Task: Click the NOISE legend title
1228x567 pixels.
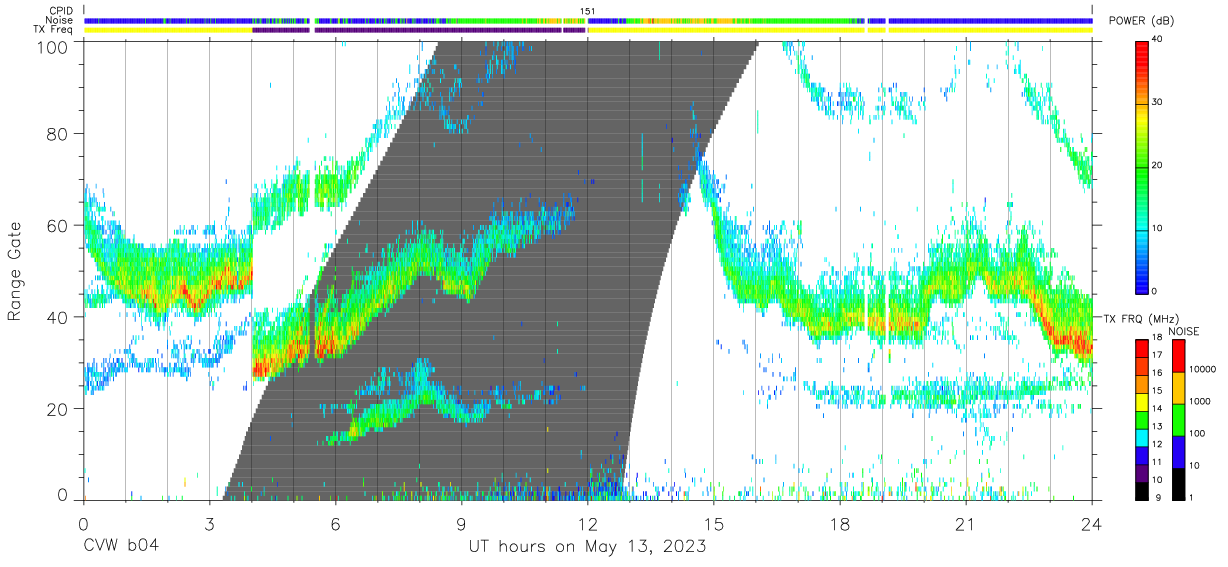Action: [1185, 330]
